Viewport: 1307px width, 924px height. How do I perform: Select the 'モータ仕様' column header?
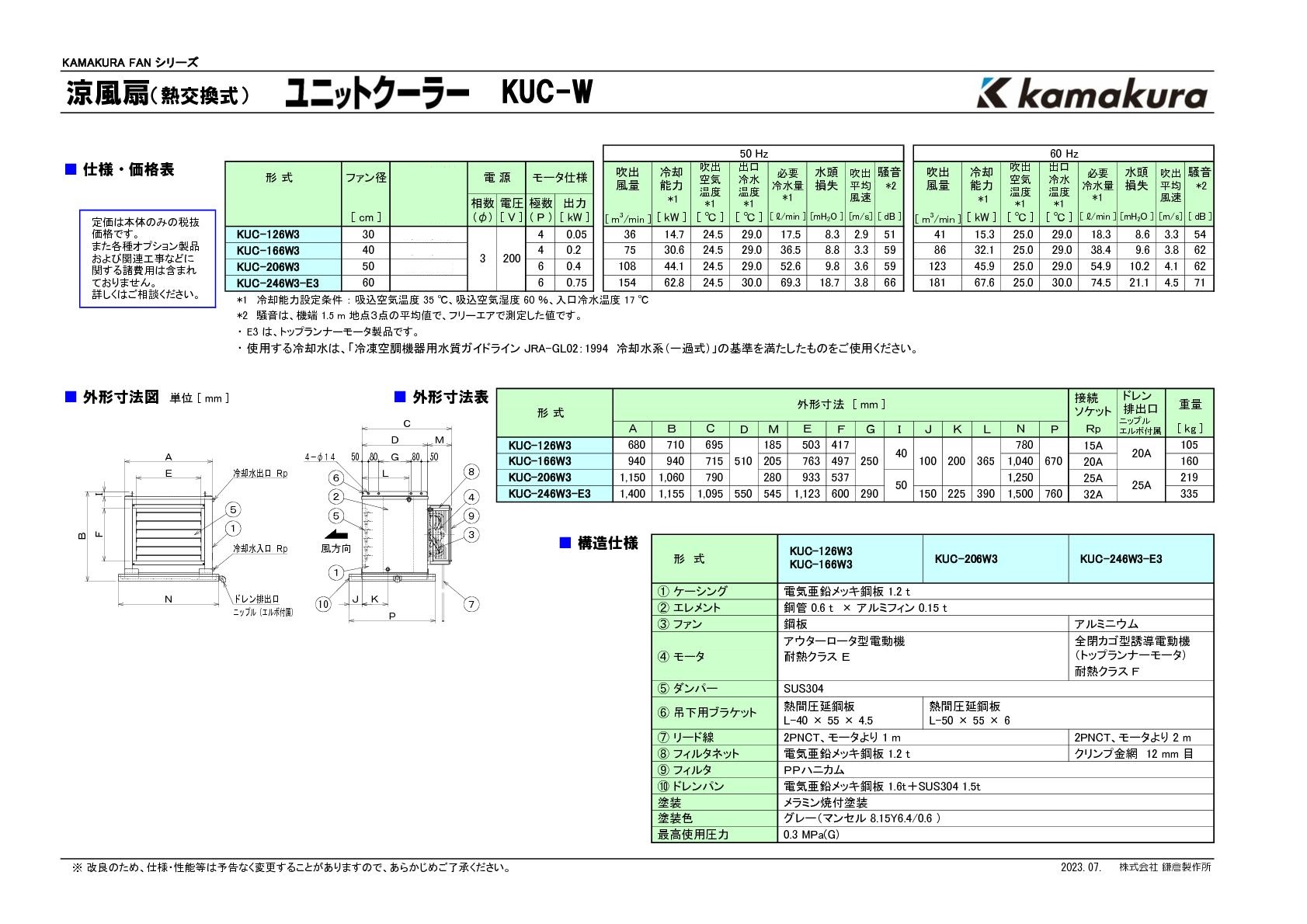pos(559,177)
